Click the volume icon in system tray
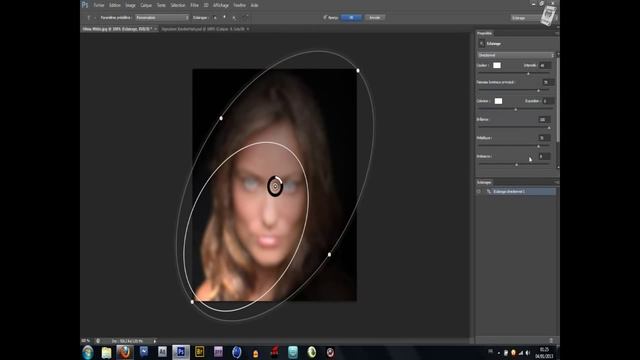 tap(528, 353)
